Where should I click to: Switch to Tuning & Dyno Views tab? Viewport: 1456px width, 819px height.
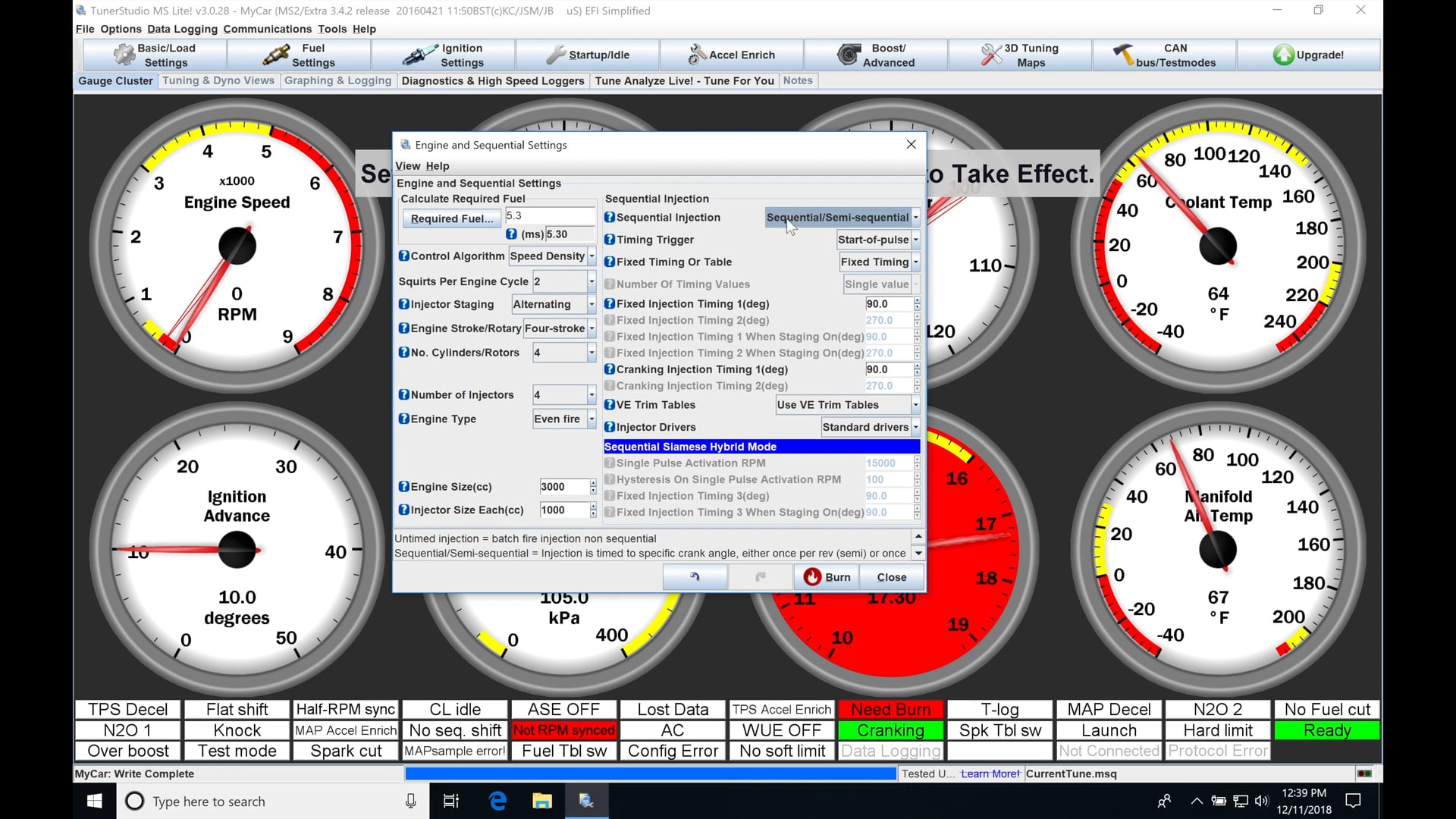pyautogui.click(x=218, y=80)
